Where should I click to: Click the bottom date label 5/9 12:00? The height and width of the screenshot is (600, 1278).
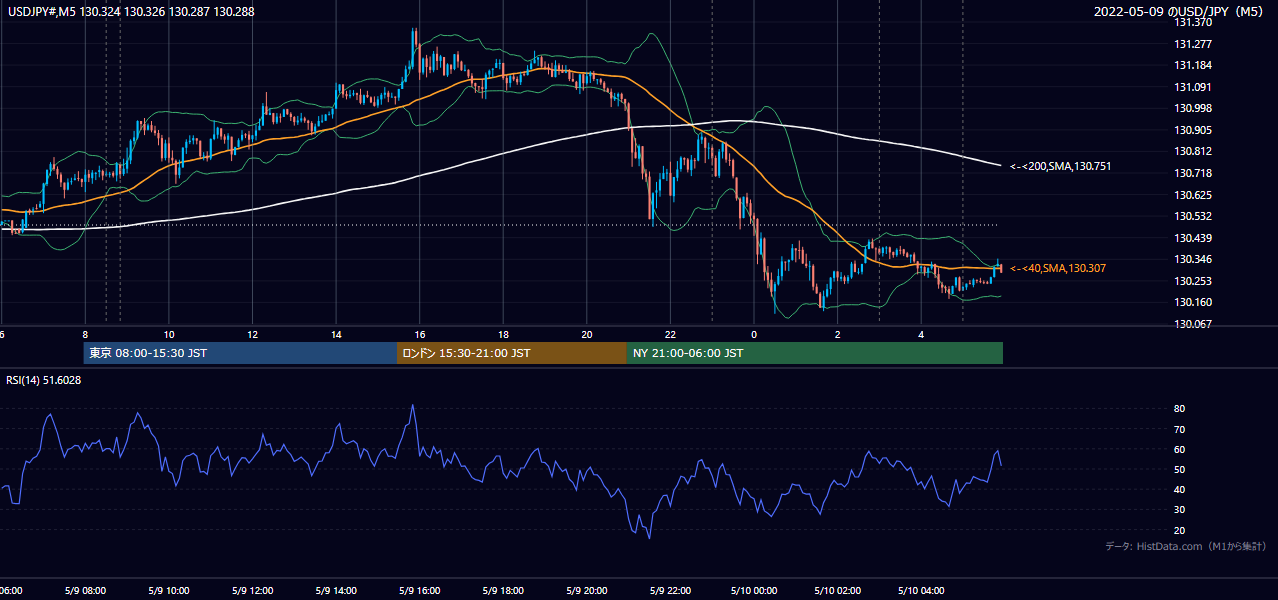[x=252, y=590]
